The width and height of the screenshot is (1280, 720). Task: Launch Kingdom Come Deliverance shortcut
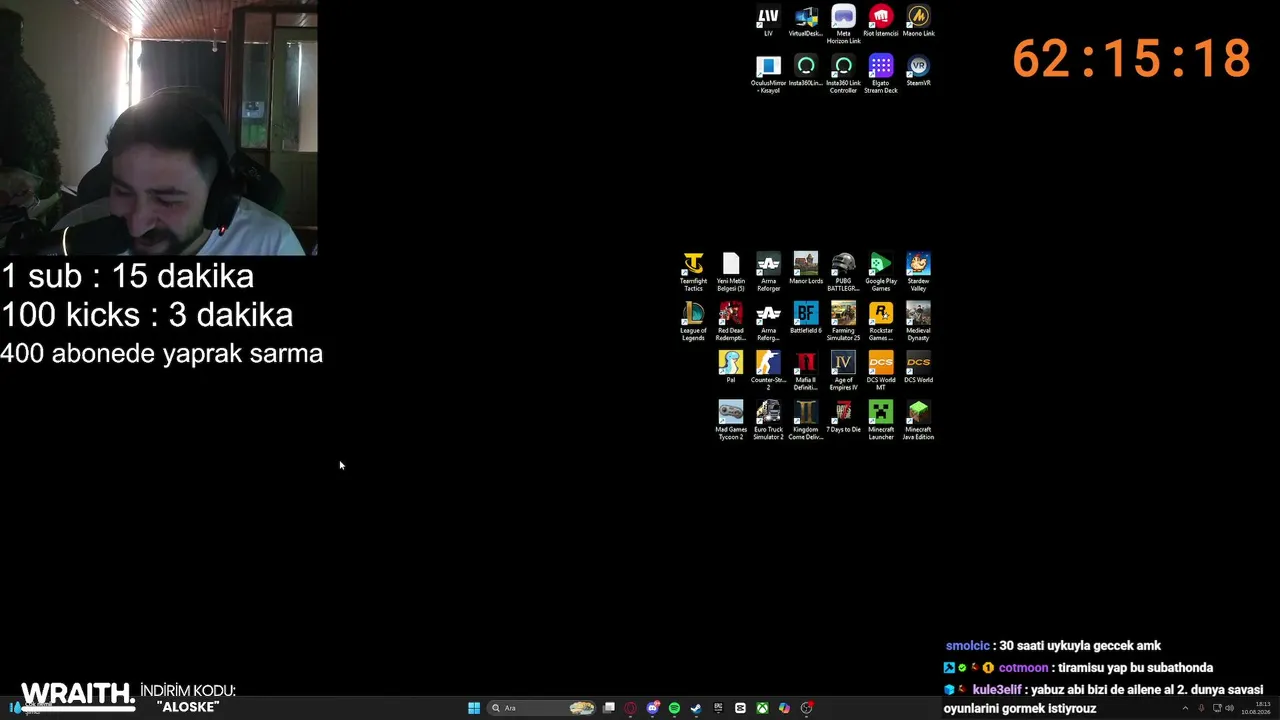806,421
